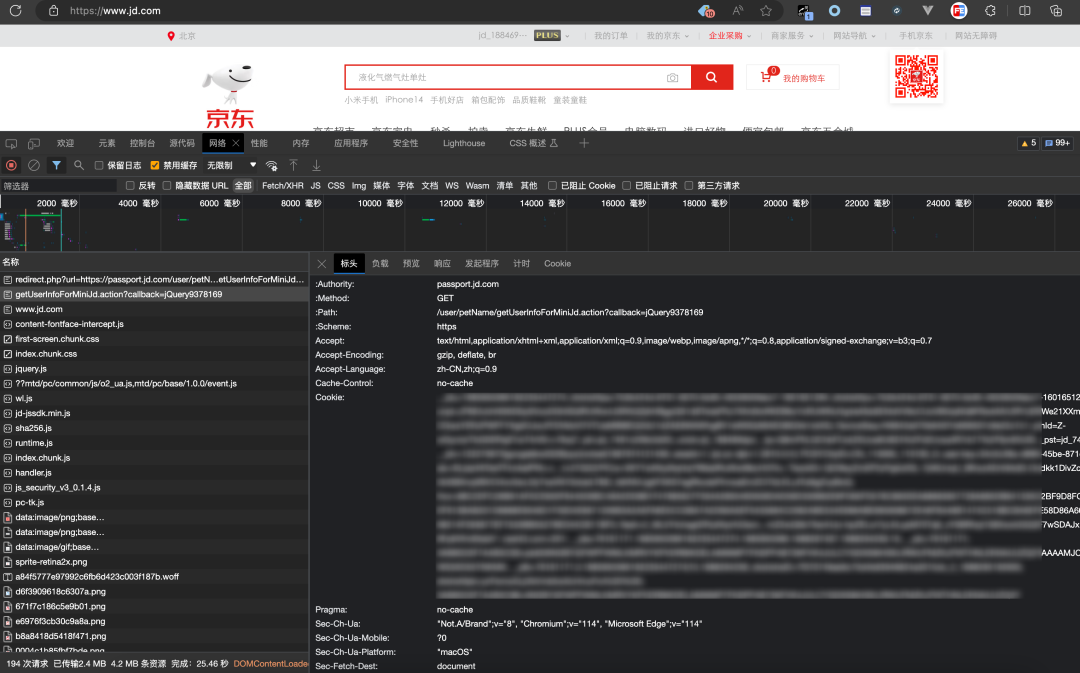Image resolution: width=1080 pixels, height=673 pixels.
Task: Click the red JD search button
Action: pos(712,77)
